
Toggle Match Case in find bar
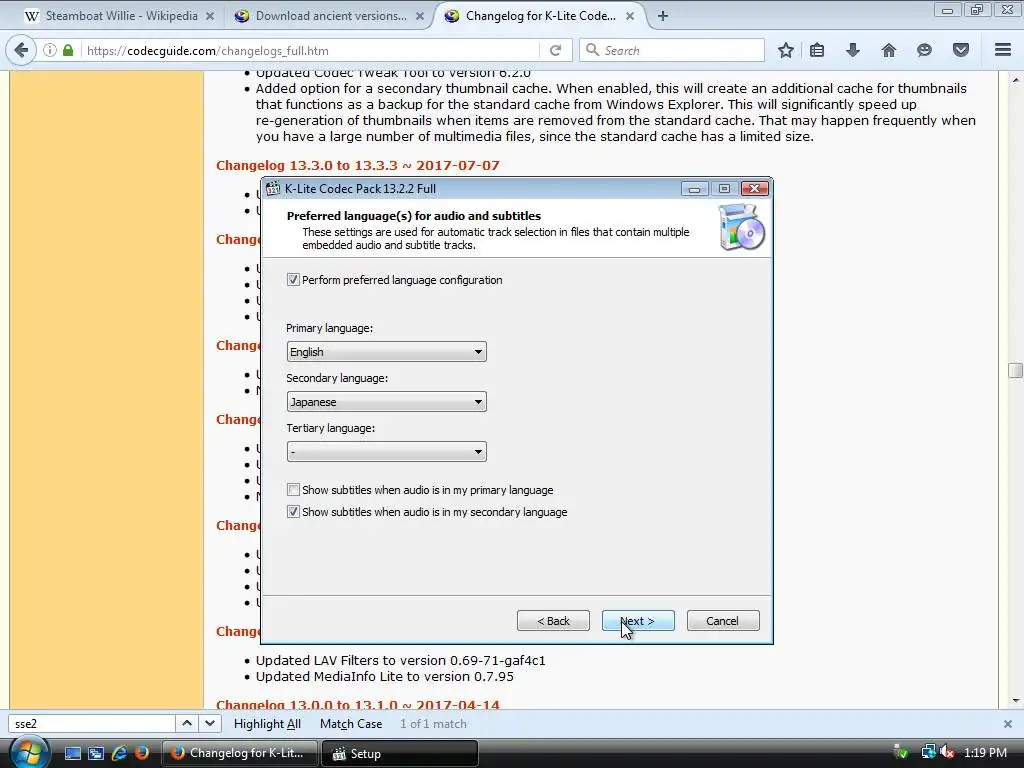click(x=351, y=724)
